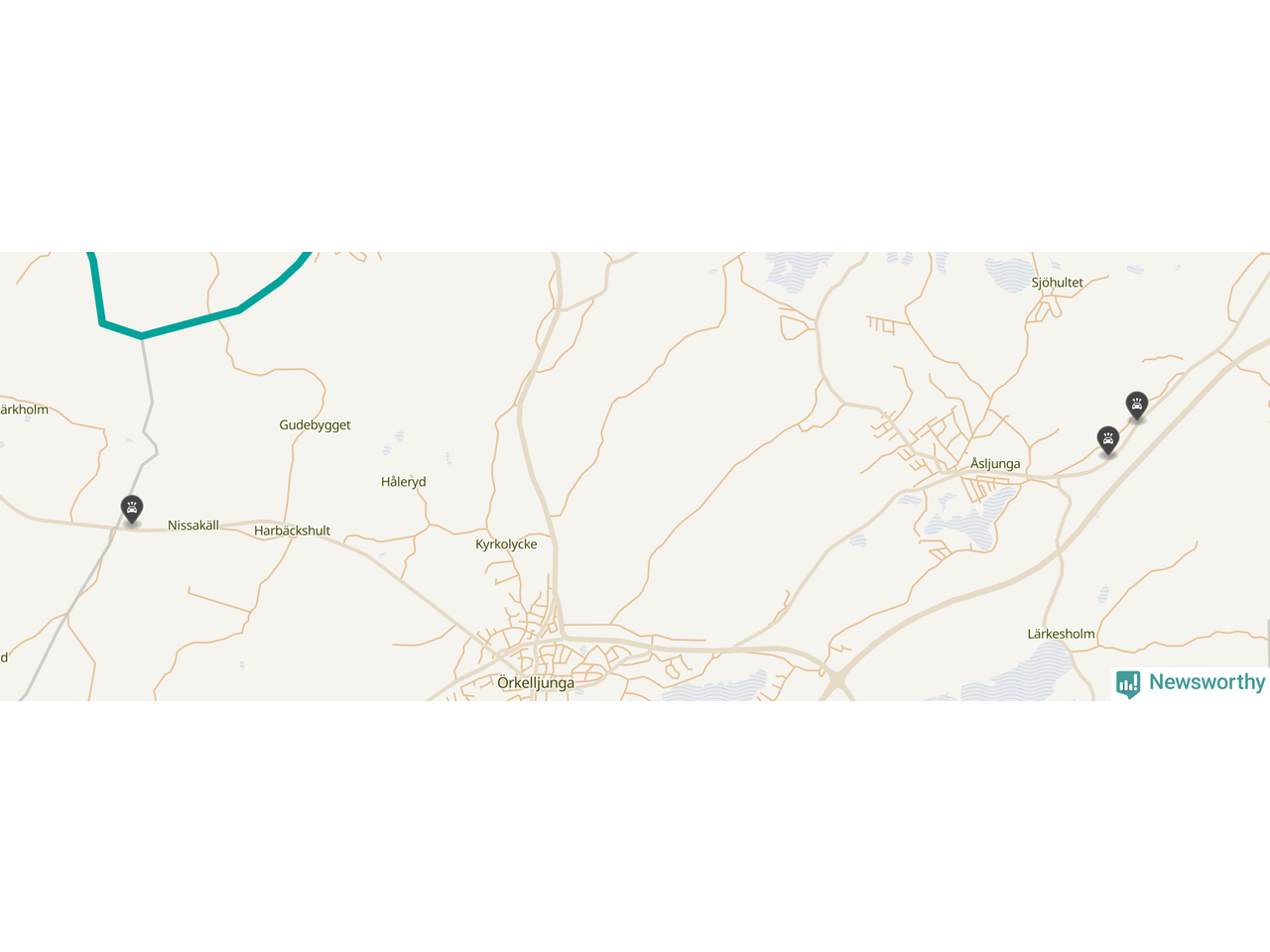Click the Lärkesholm map label
Image resolution: width=1270 pixels, height=952 pixels.
click(x=1062, y=634)
